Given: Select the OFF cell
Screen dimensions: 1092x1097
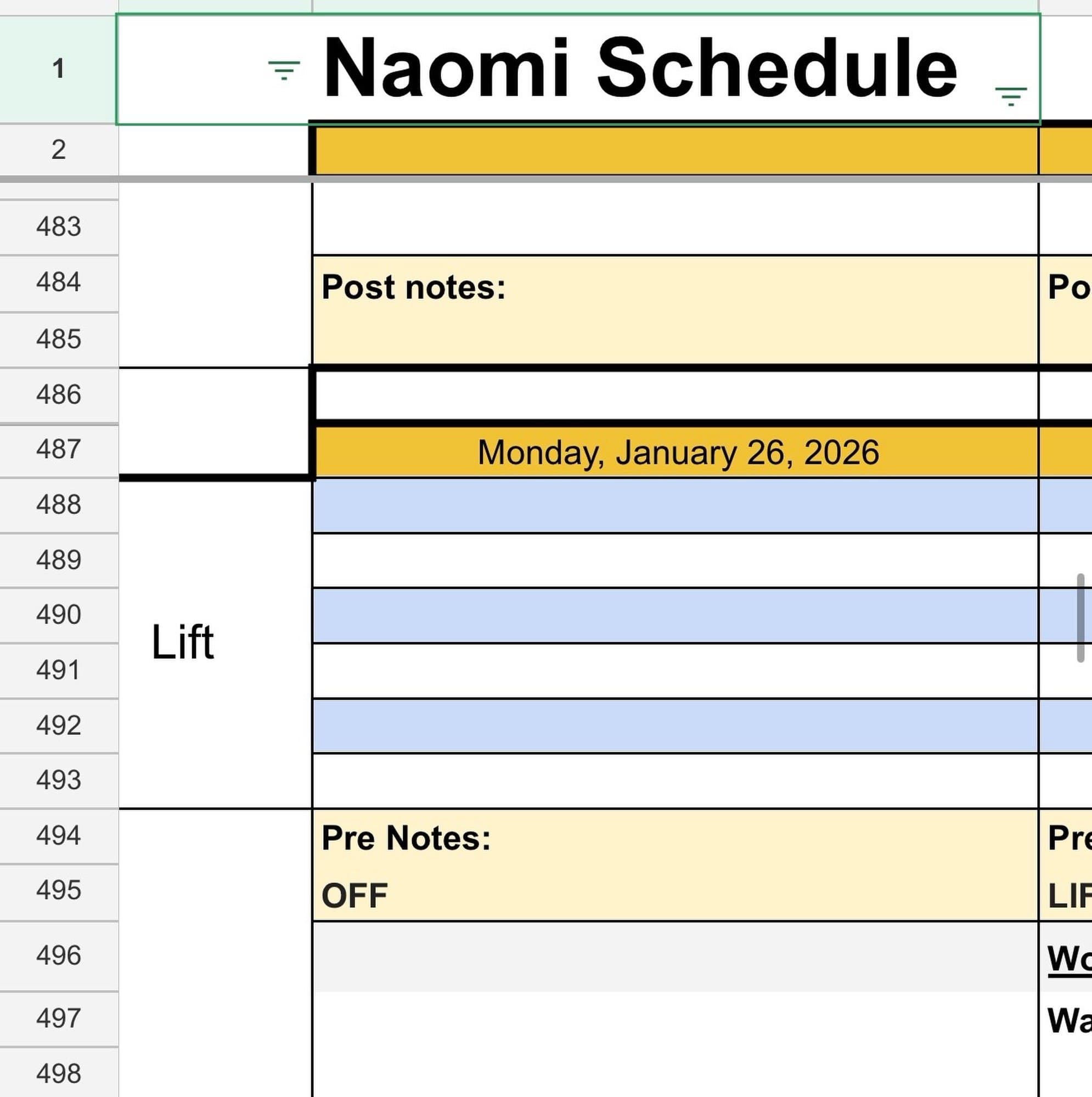Looking at the screenshot, I should 674,896.
